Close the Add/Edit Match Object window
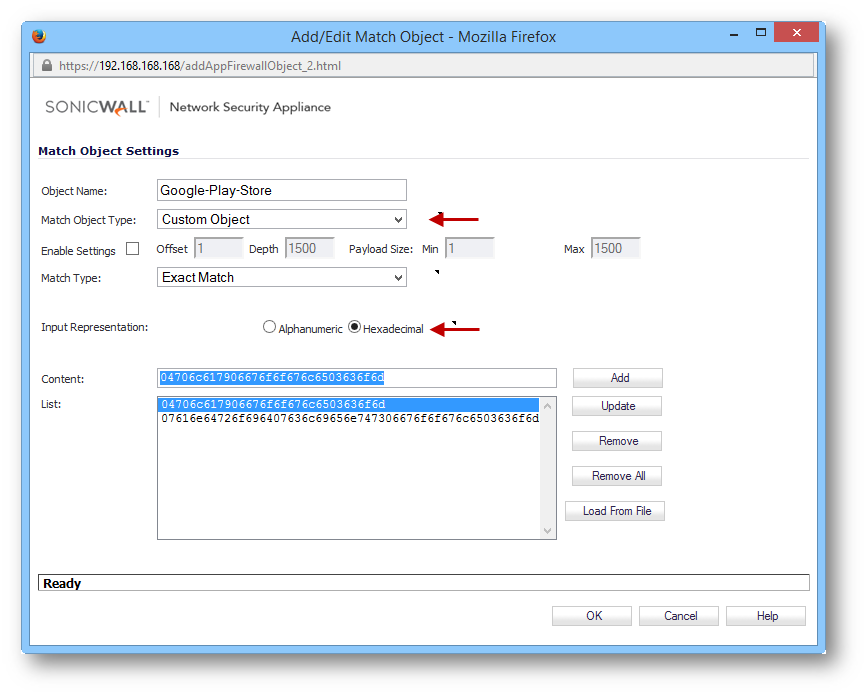 tap(797, 33)
